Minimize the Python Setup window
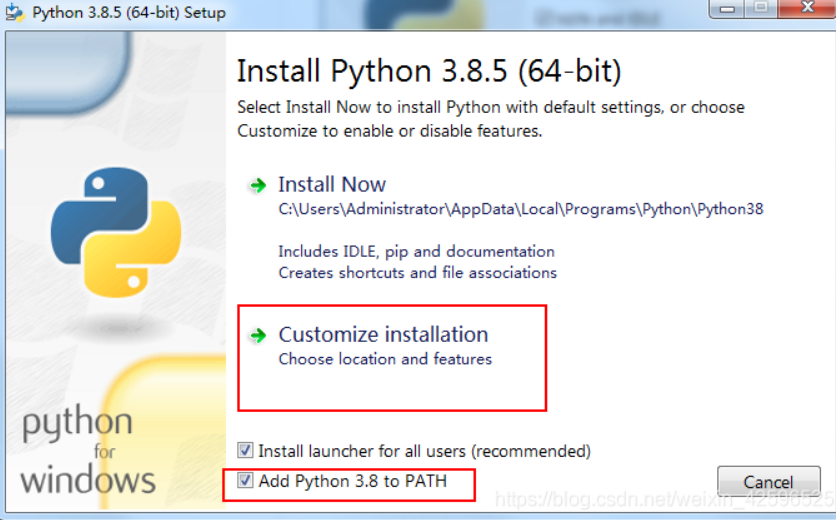The width and height of the screenshot is (836, 520). [x=727, y=8]
